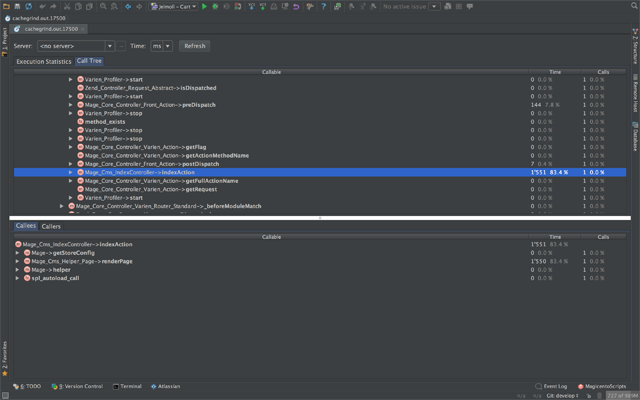Viewport: 640px width, 400px height.
Task: Select Mage_Core_Controller_Varien_Action->getRequest row
Action: pyautogui.click(x=320, y=189)
